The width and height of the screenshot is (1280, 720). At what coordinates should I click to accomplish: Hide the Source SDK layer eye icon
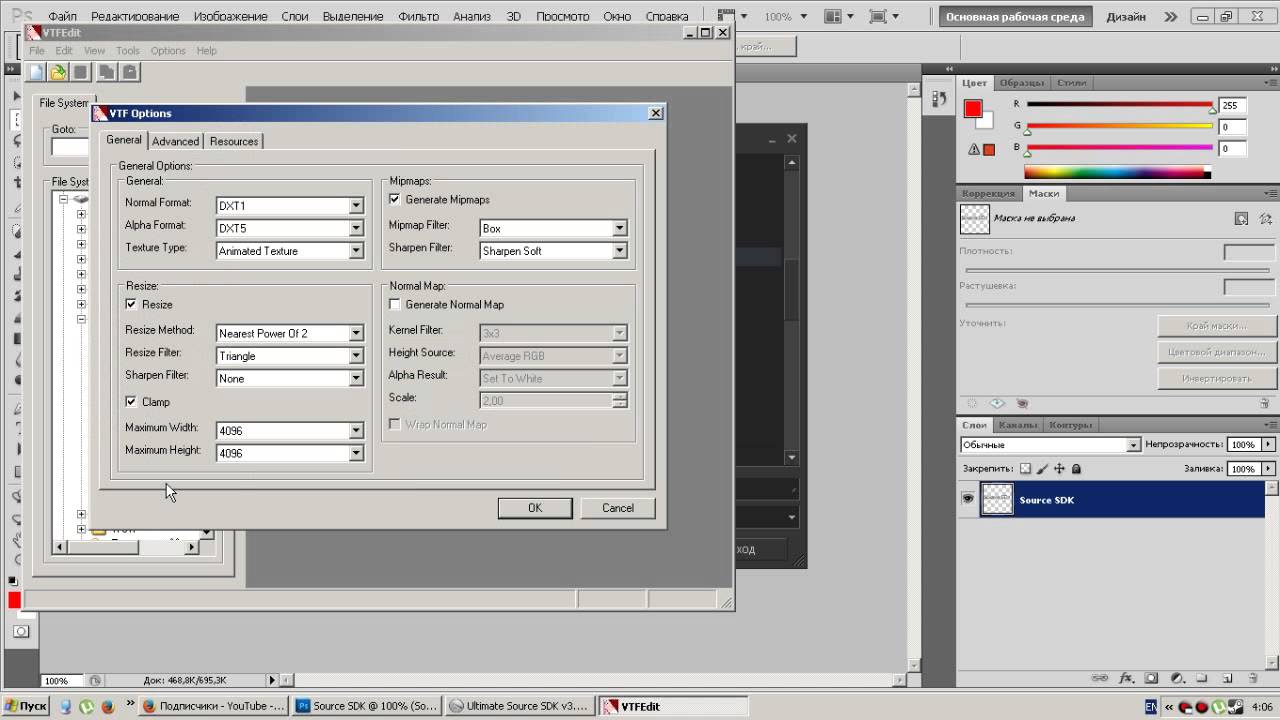(x=967, y=499)
